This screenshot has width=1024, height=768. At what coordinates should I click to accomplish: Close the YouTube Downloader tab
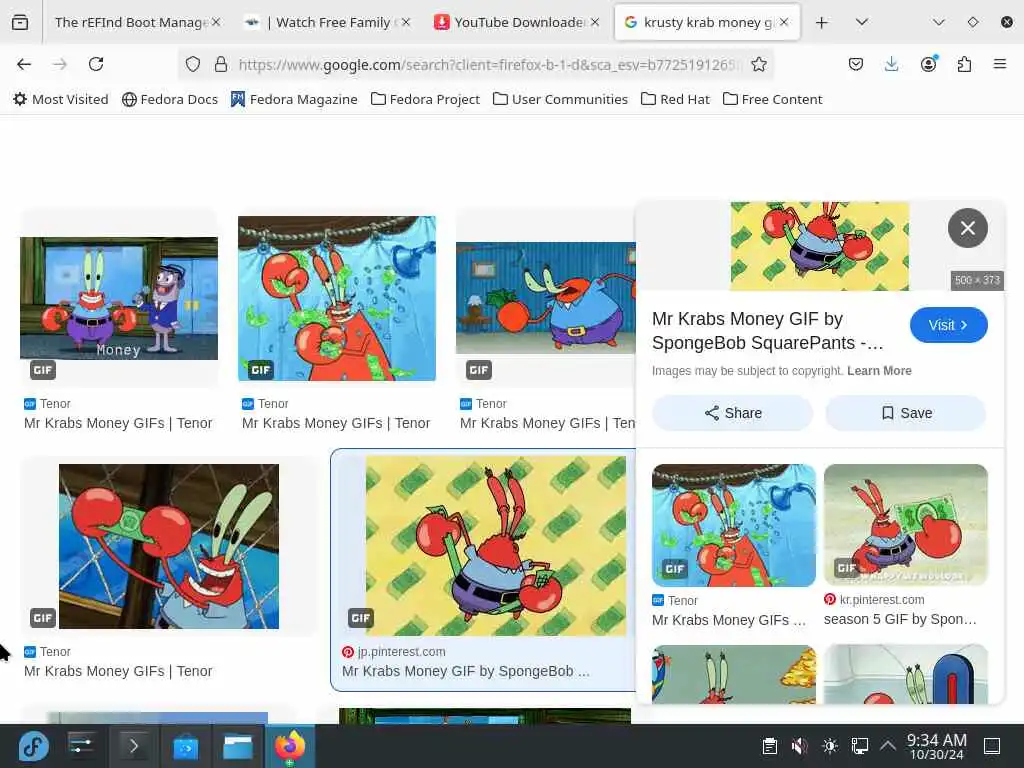(x=595, y=22)
